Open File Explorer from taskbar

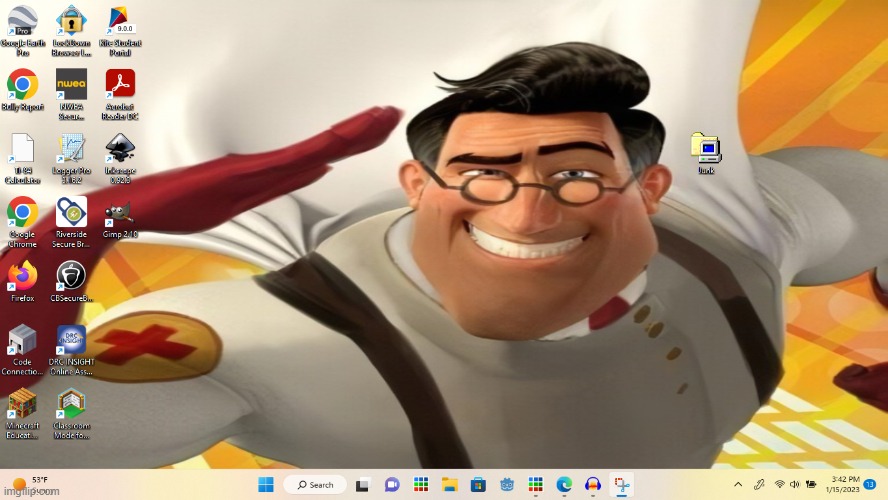coord(450,485)
